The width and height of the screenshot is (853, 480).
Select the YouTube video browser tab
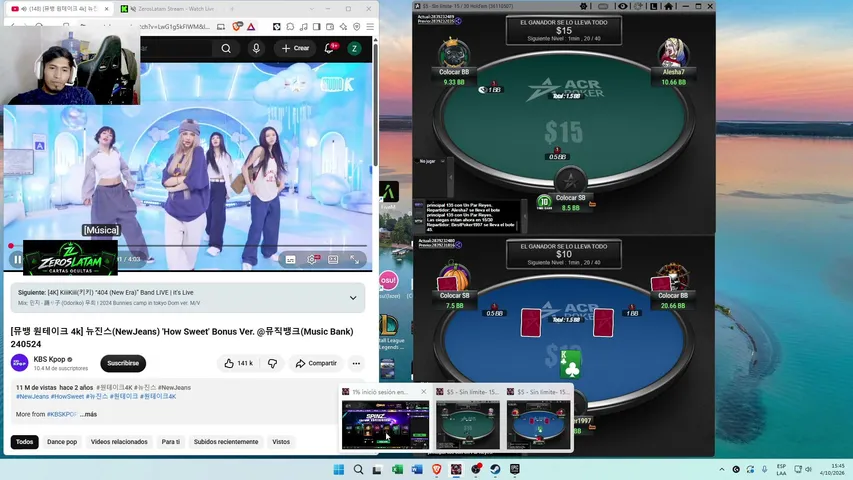[57, 9]
